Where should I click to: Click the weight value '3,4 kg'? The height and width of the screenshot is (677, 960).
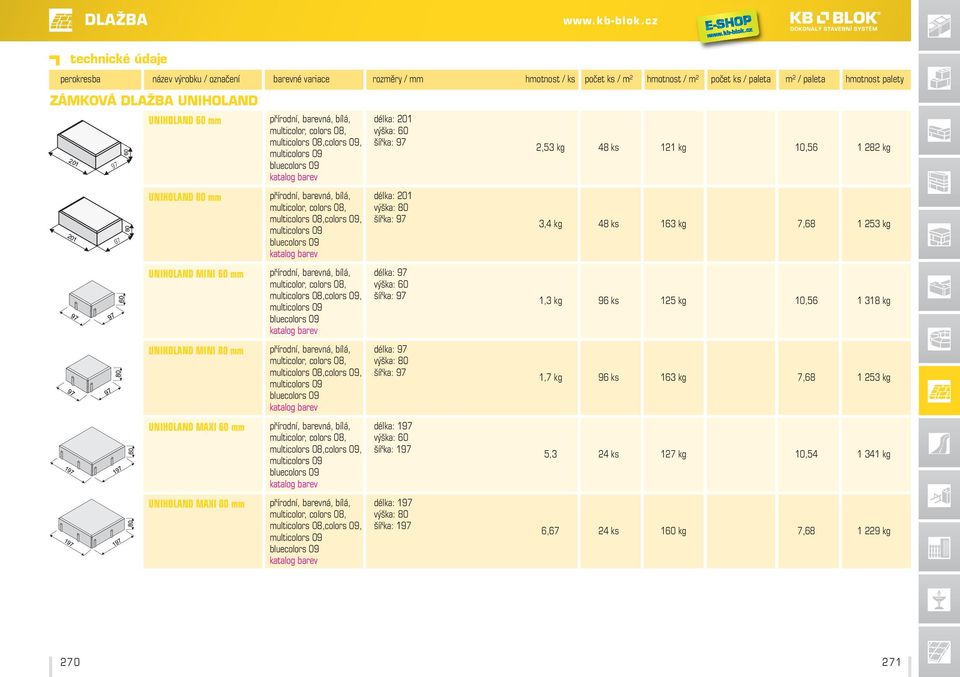click(x=550, y=224)
